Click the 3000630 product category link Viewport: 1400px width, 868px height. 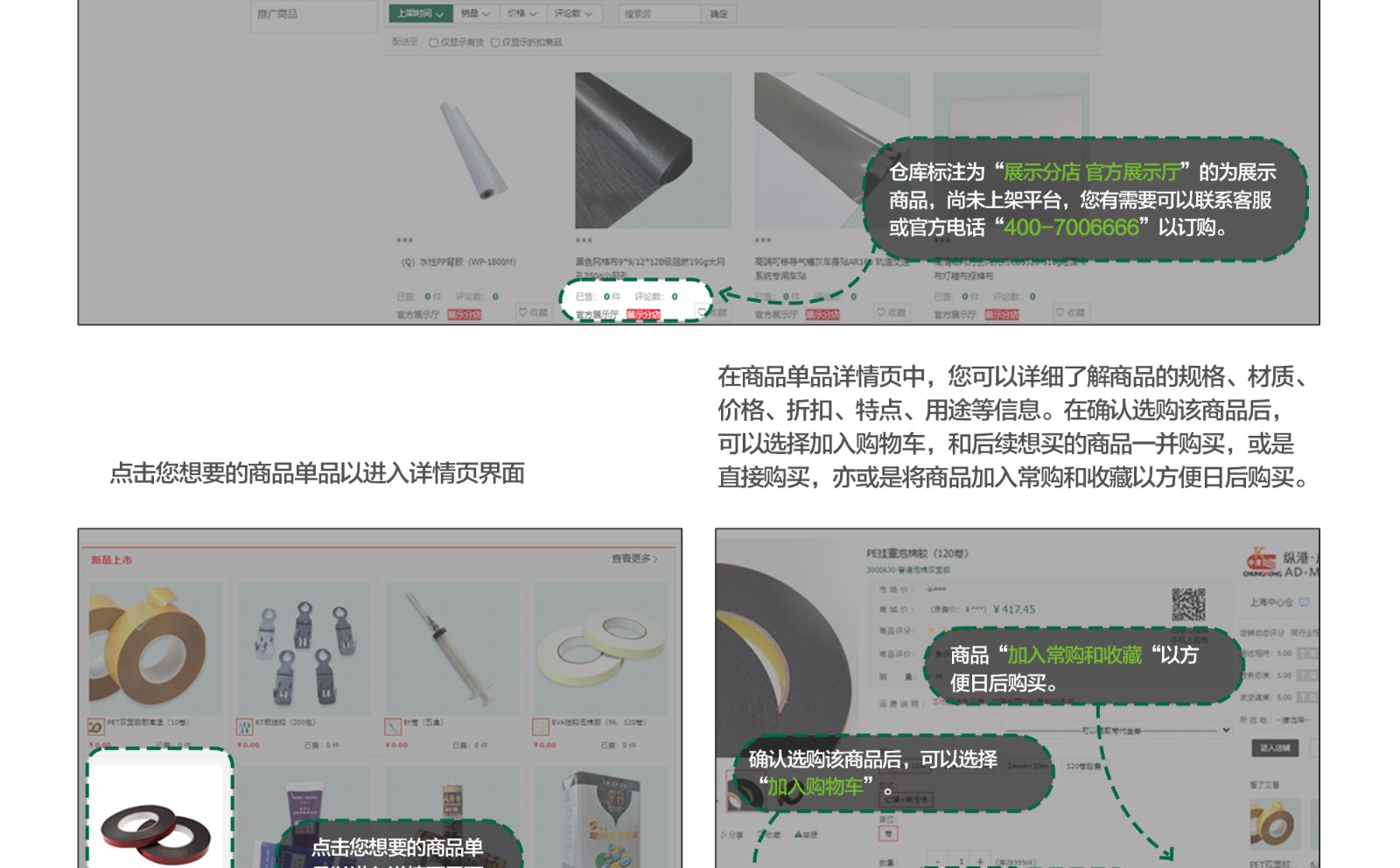(907, 570)
